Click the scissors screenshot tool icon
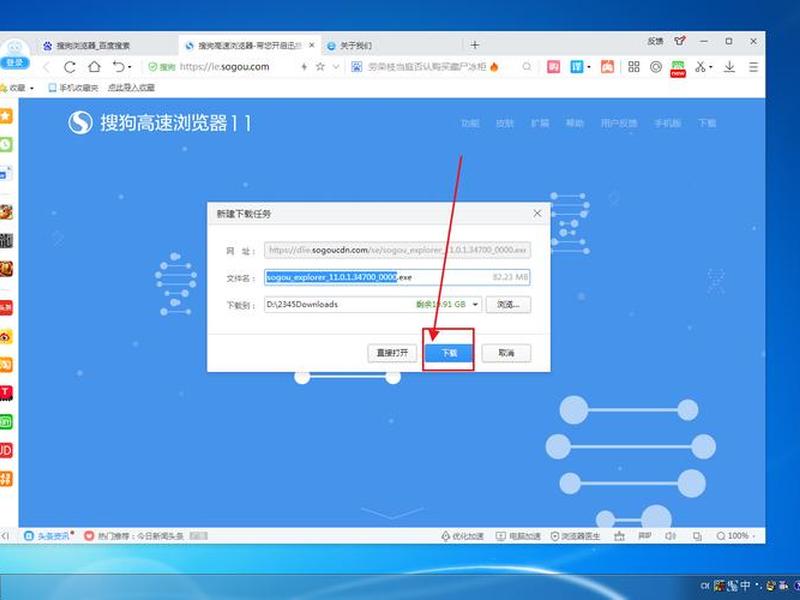The image size is (800, 600). tap(701, 67)
